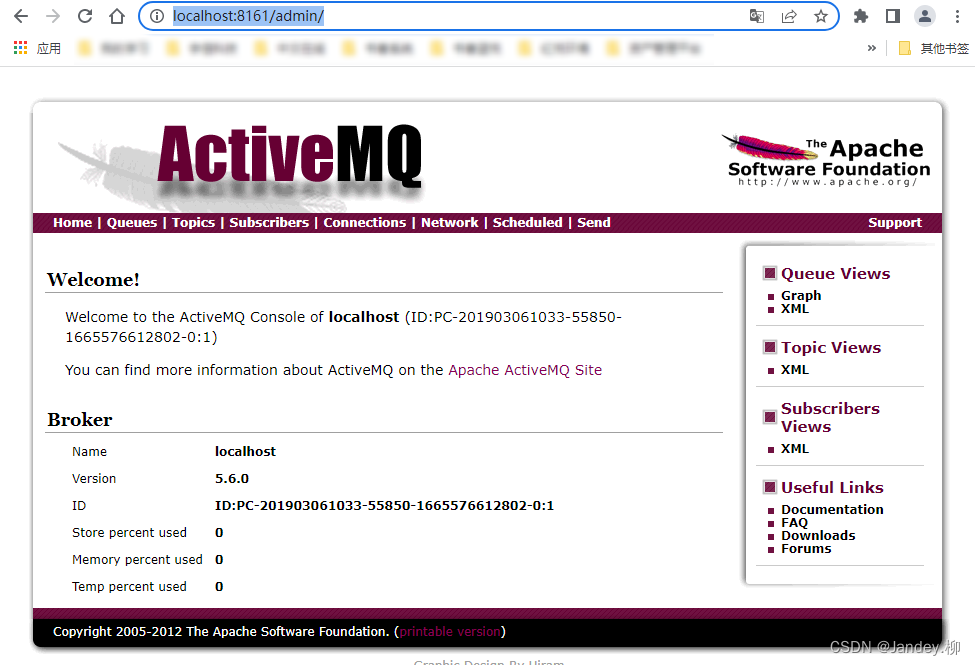Open the Send message page
The height and width of the screenshot is (665, 975).
pyautogui.click(x=594, y=223)
